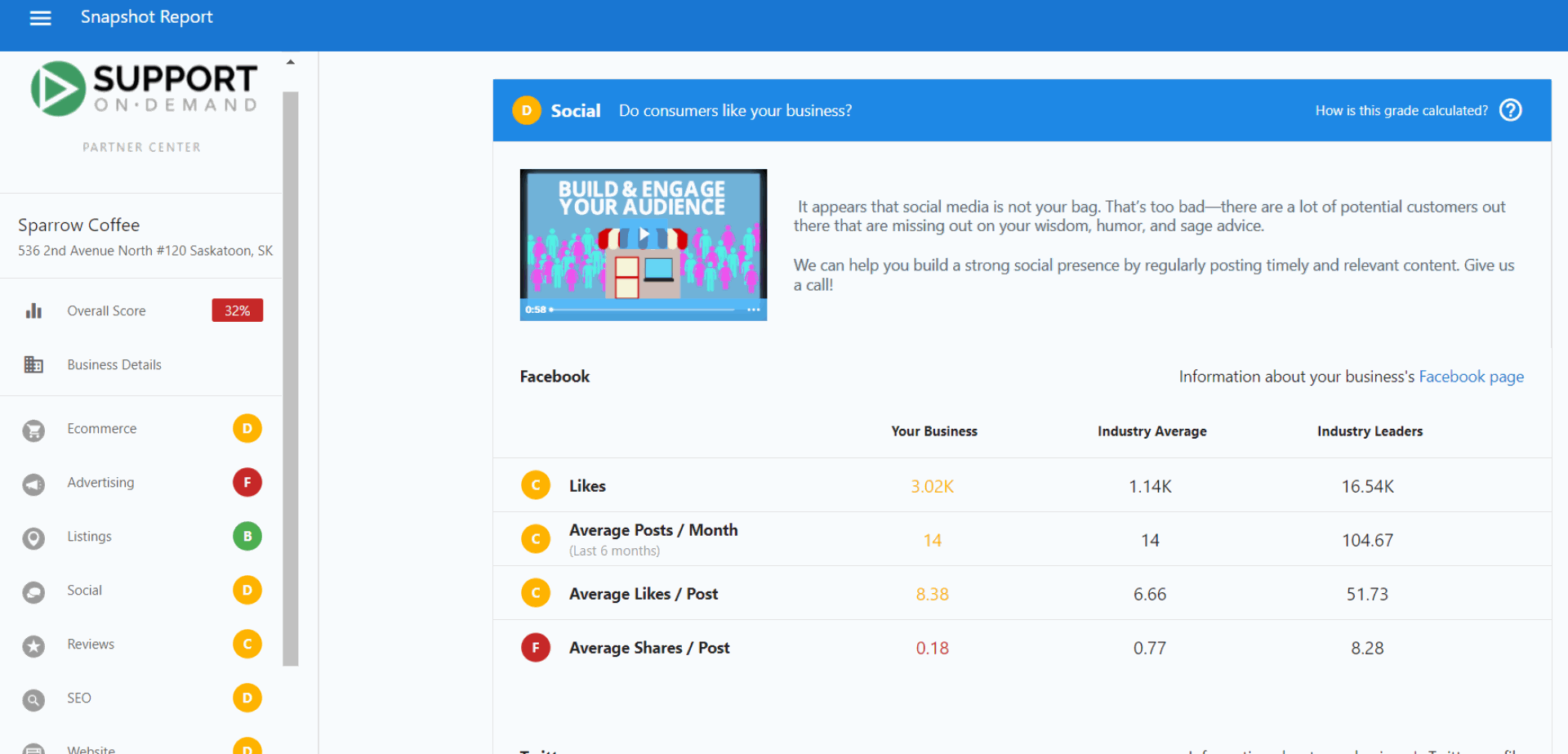The height and width of the screenshot is (754, 1568).
Task: Click the Reviews star icon
Action: tap(33, 645)
